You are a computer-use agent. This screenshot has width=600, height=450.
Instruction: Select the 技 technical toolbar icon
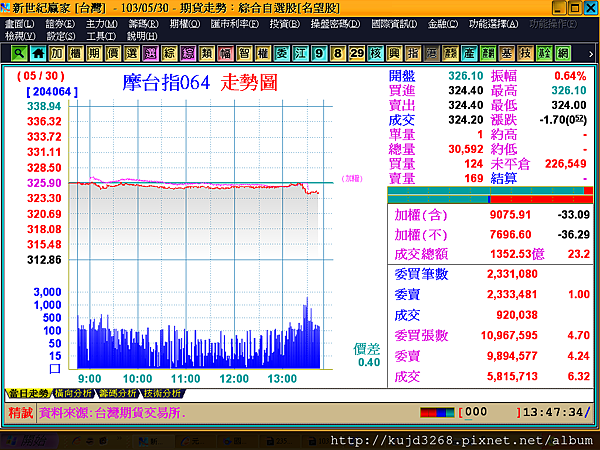pos(525,53)
